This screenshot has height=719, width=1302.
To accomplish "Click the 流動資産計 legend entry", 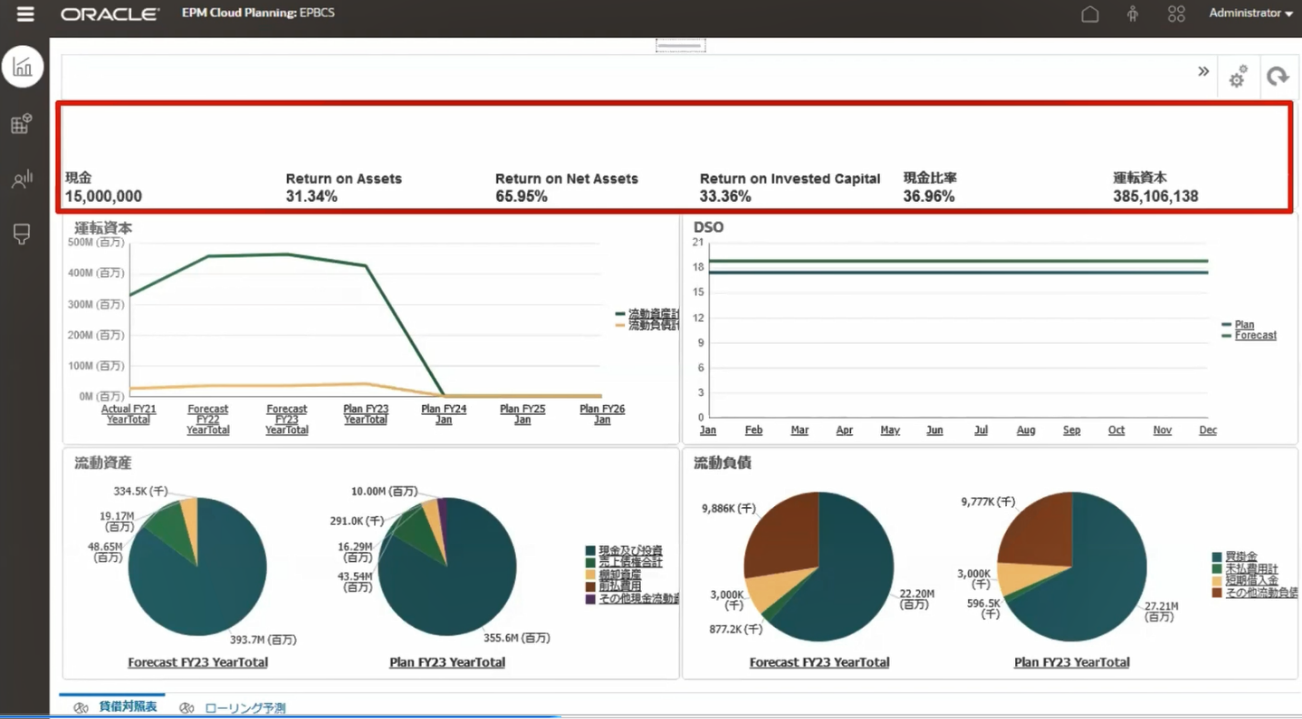I will [653, 314].
